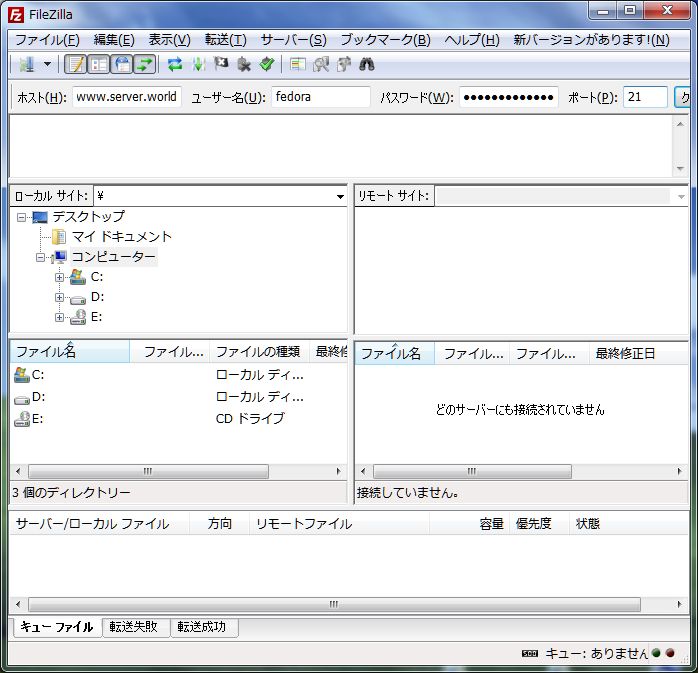Sort remote list by ファイル名 column
Screen dimensions: 698x673
click(x=394, y=353)
